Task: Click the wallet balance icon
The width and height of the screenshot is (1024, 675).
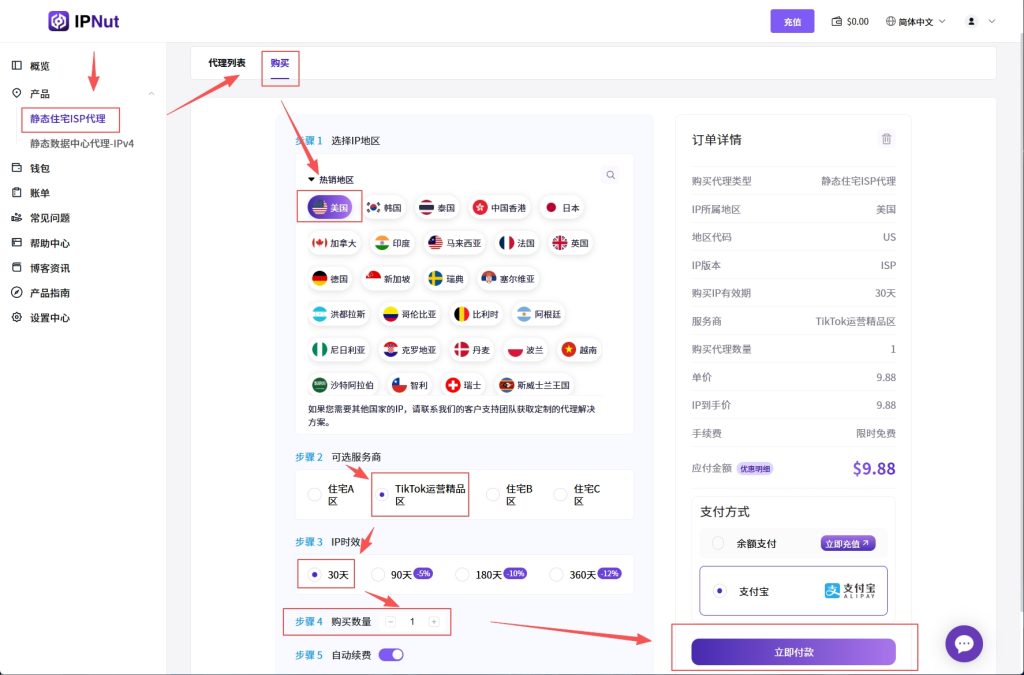Action: tap(836, 21)
